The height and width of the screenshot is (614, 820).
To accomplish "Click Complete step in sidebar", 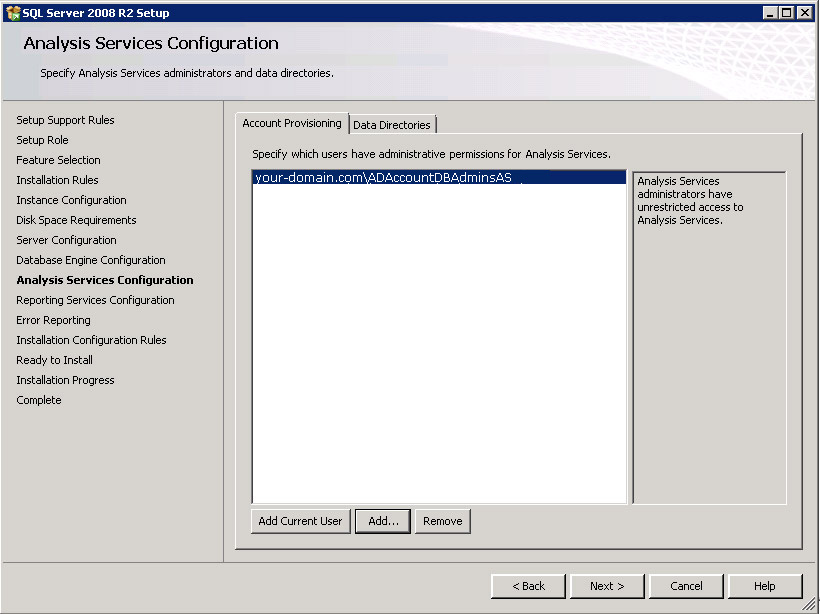I will tap(39, 400).
